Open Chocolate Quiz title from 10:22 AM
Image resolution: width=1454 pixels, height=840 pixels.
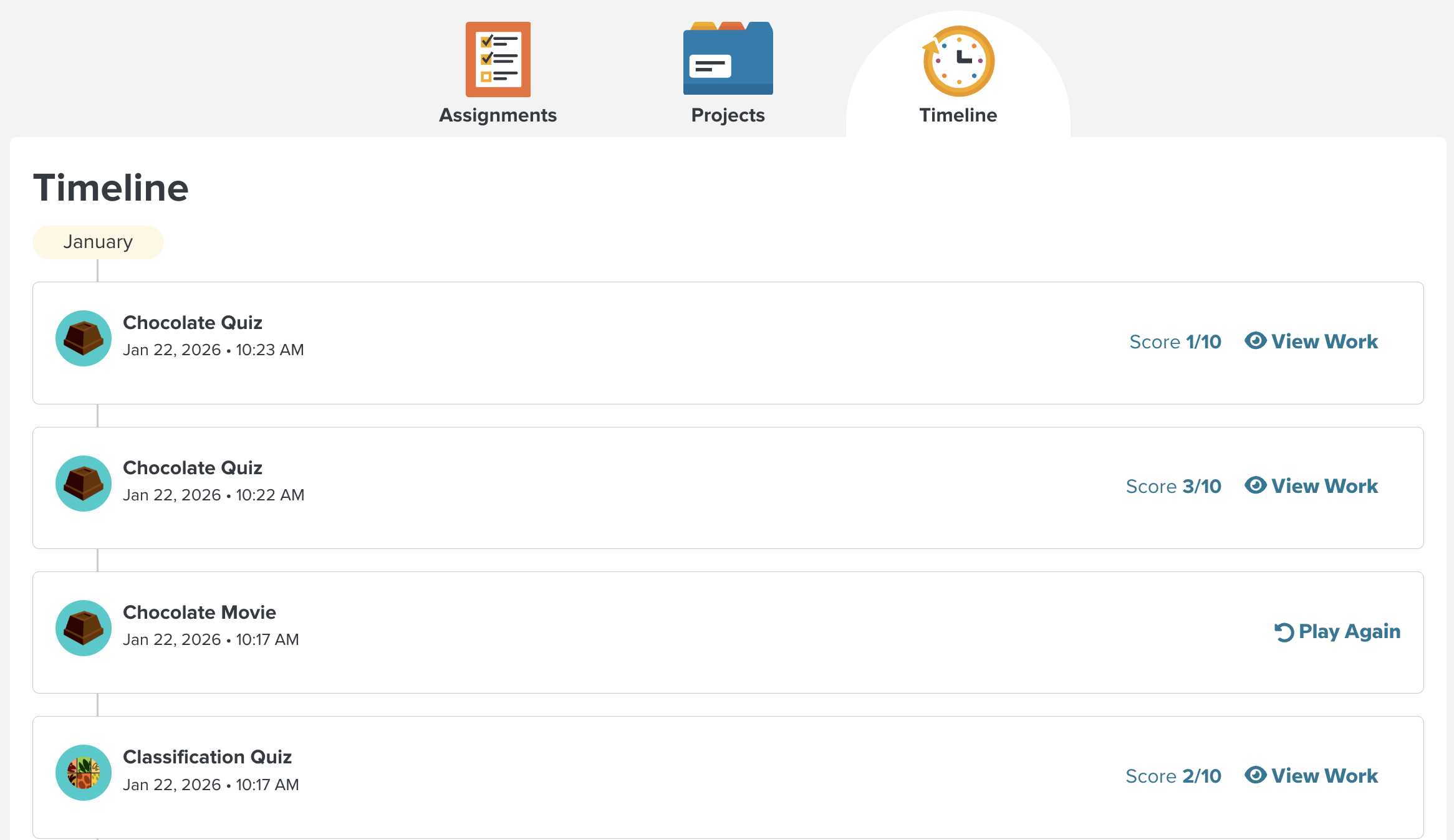click(193, 467)
